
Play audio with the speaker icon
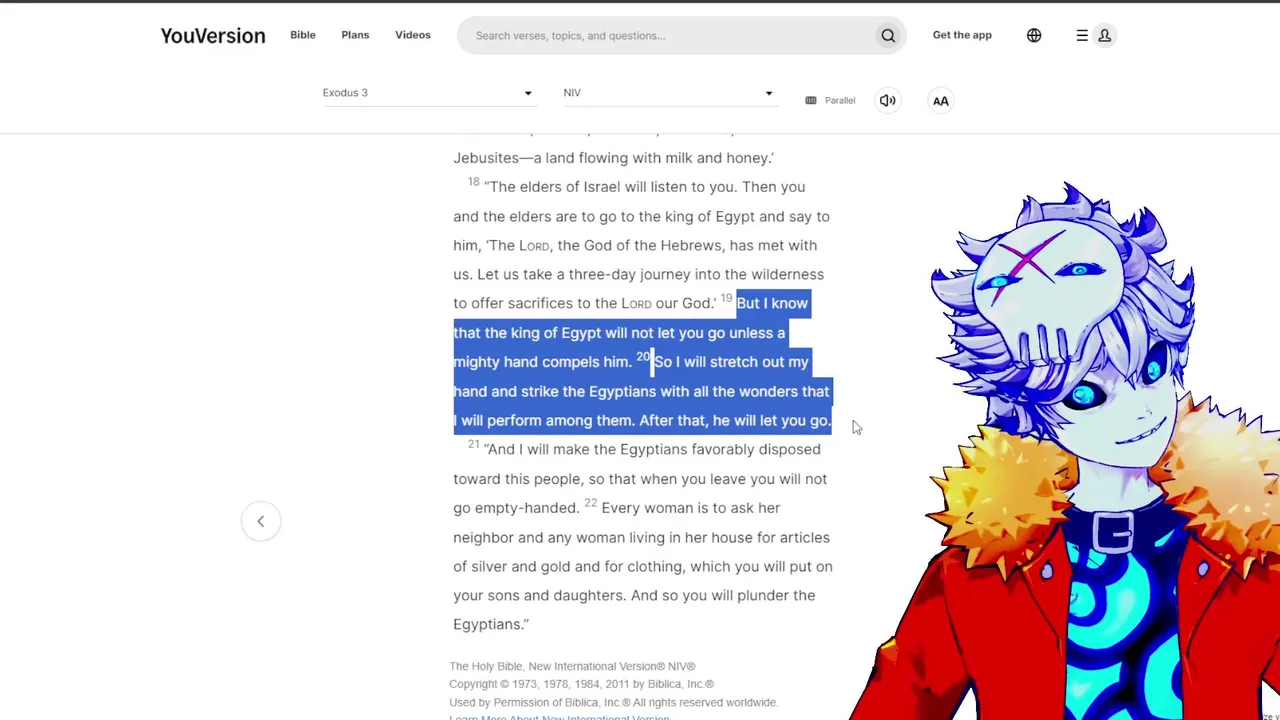[887, 100]
